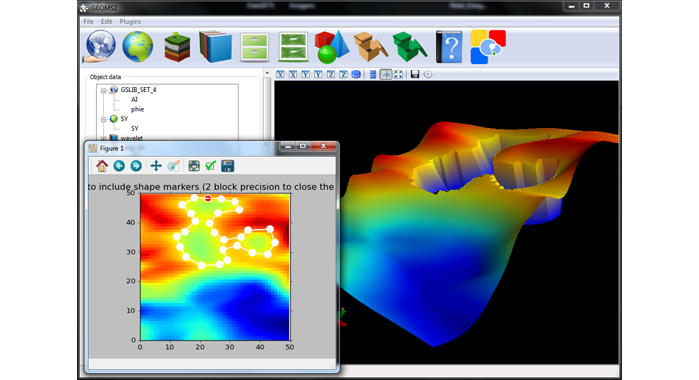Image resolution: width=699 pixels, height=380 pixels.
Task: Click the second Y-axis view icon in viewer toolbar
Action: click(318, 74)
